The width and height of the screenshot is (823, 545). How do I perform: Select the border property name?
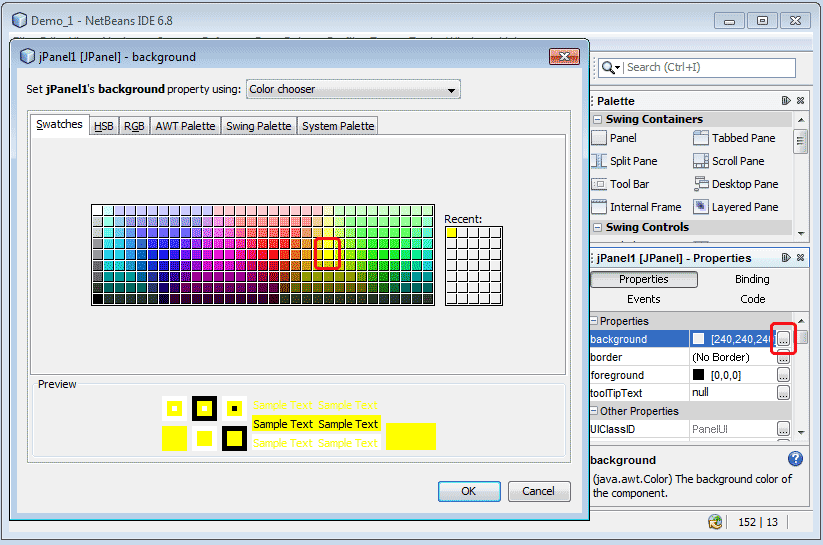(606, 357)
